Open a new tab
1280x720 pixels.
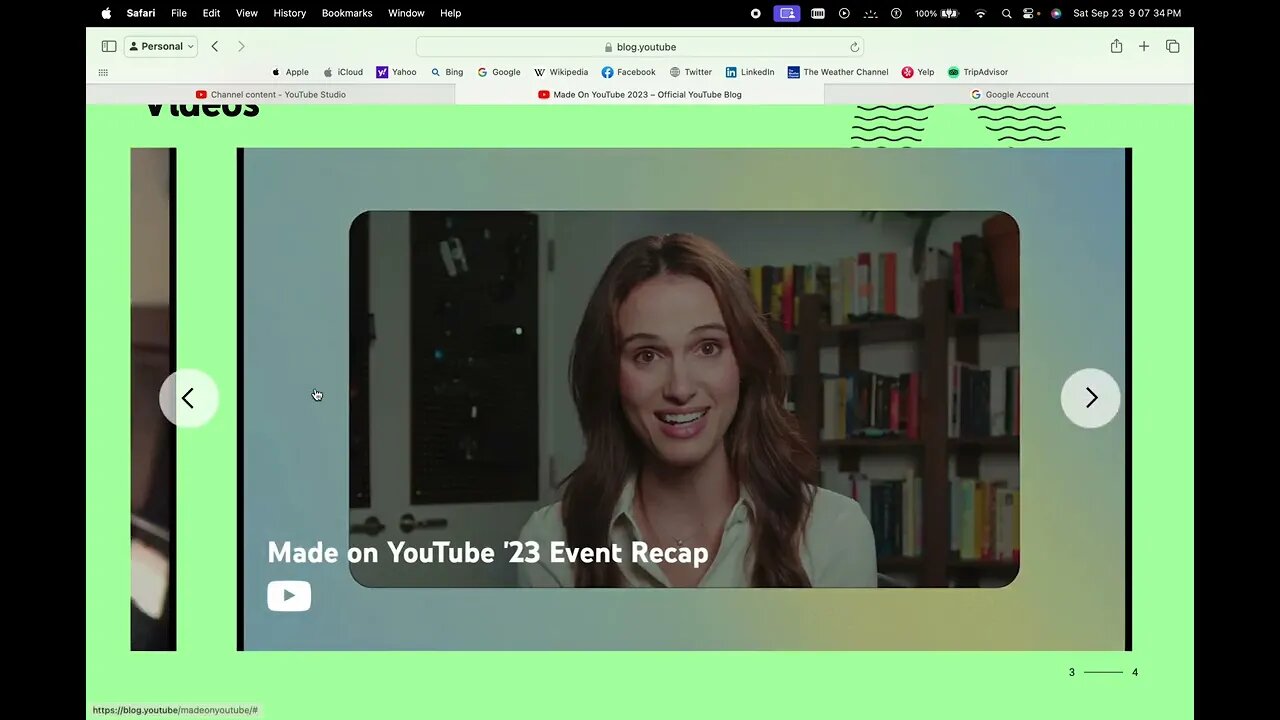(1144, 46)
